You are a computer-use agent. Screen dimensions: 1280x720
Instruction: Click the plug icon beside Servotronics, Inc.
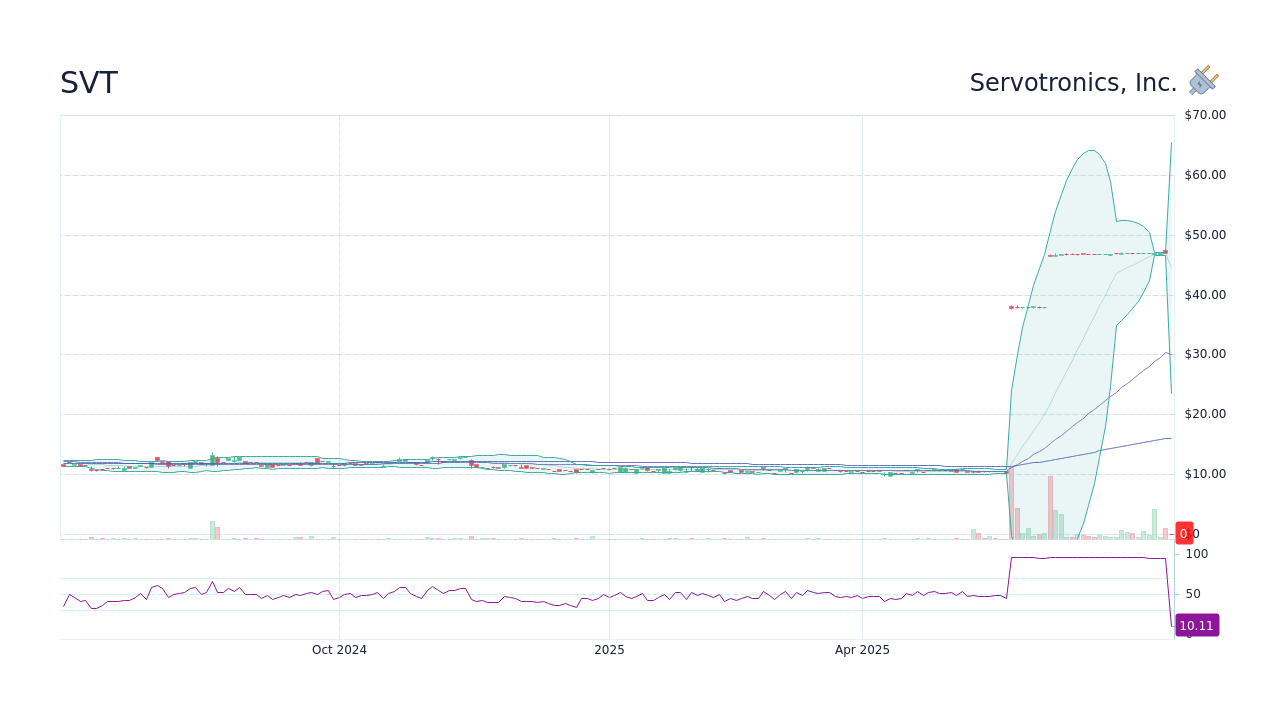pos(1201,81)
